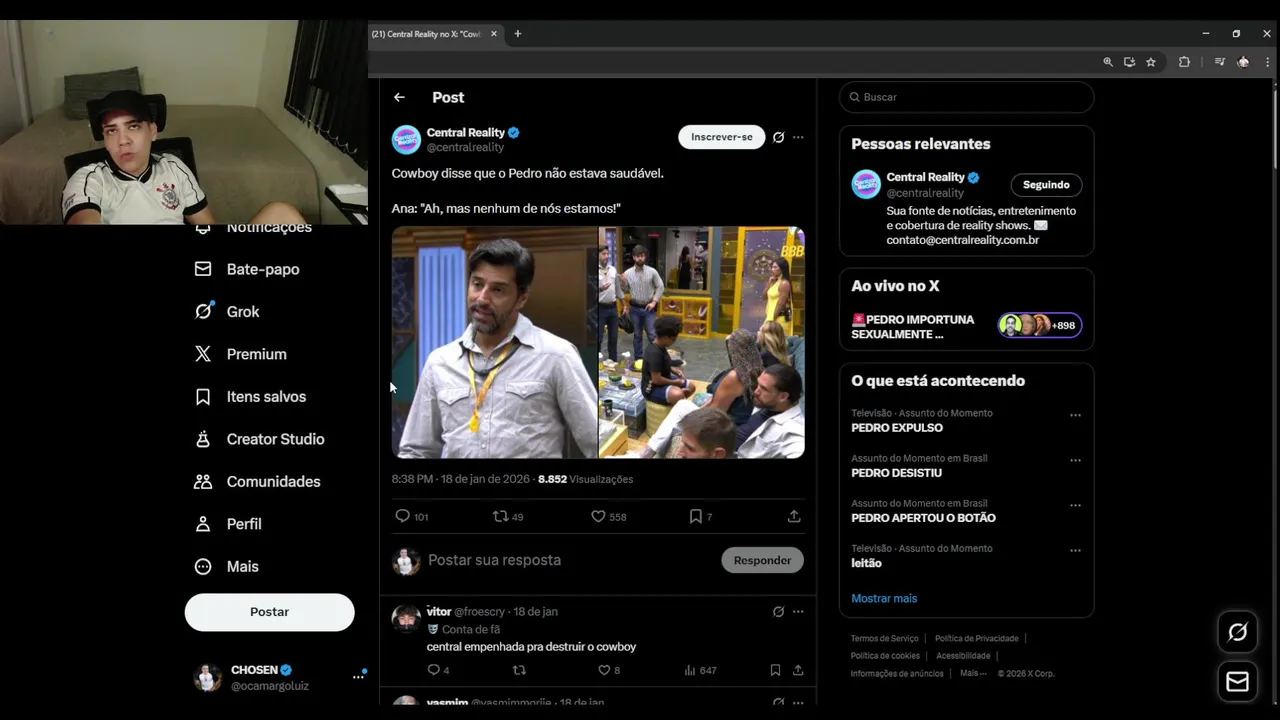Click Grok icon on vitor's reply
The height and width of the screenshot is (720, 1280).
coord(778,611)
